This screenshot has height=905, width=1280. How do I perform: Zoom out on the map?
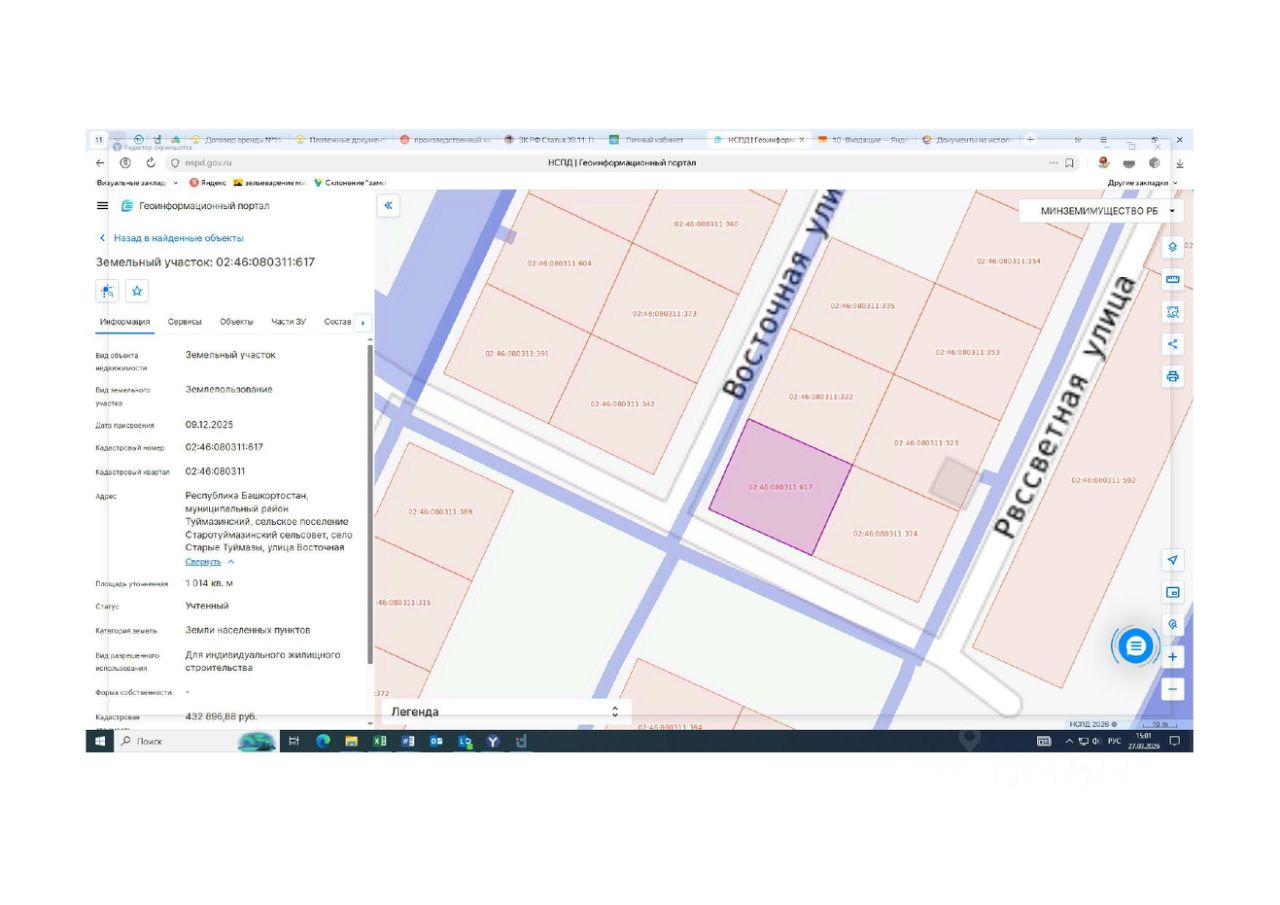point(1173,689)
